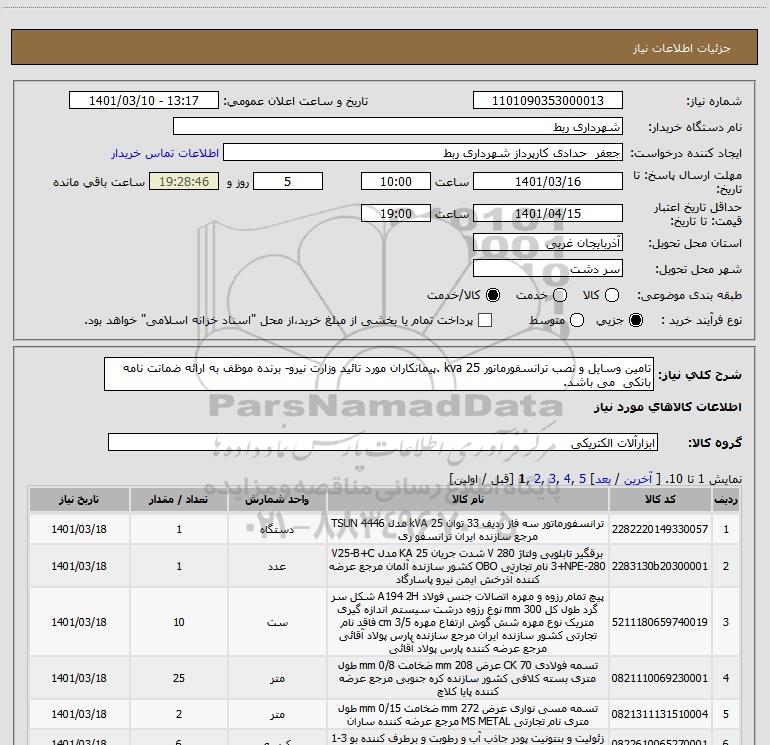
Task: Click the remaining time field 19:28:46
Action: click(x=184, y=181)
